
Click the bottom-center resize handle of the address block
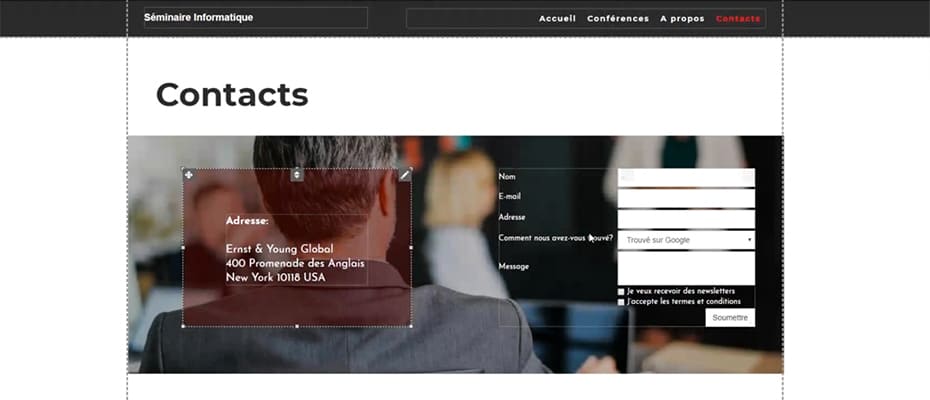297,326
